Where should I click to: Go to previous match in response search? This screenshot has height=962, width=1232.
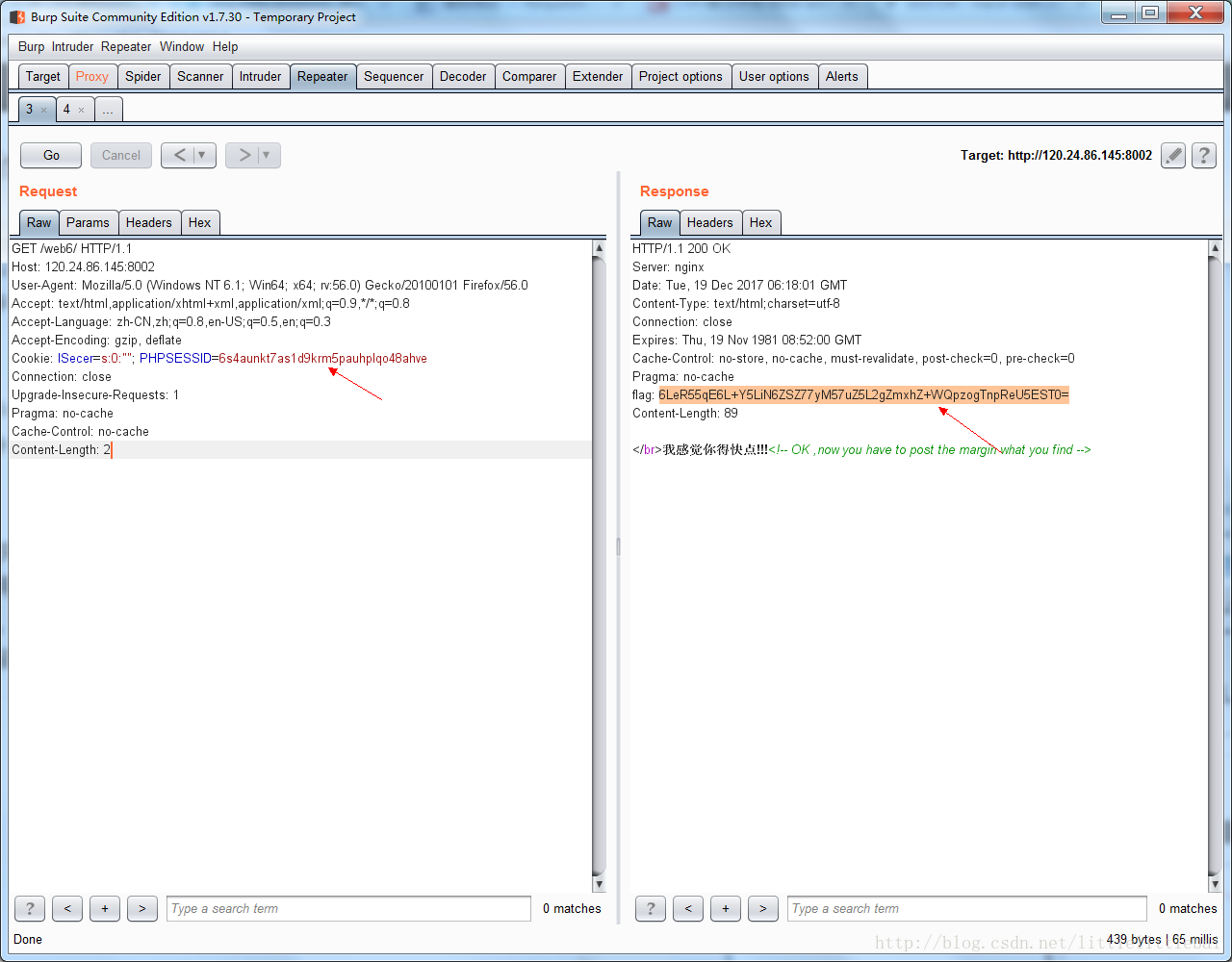(688, 908)
